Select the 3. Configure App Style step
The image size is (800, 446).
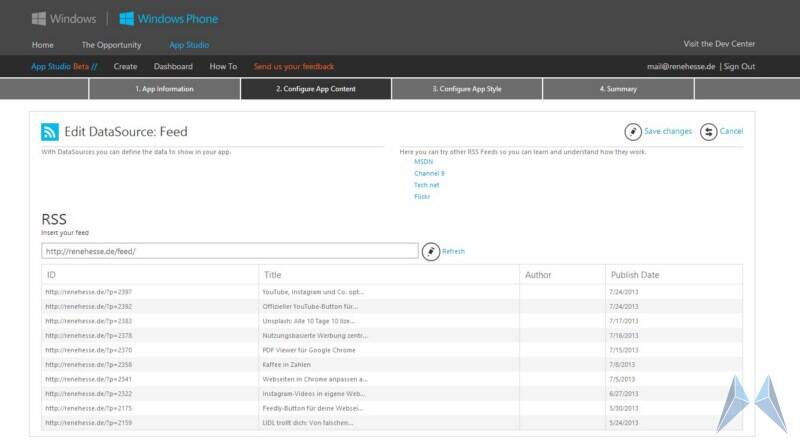pyautogui.click(x=466, y=89)
